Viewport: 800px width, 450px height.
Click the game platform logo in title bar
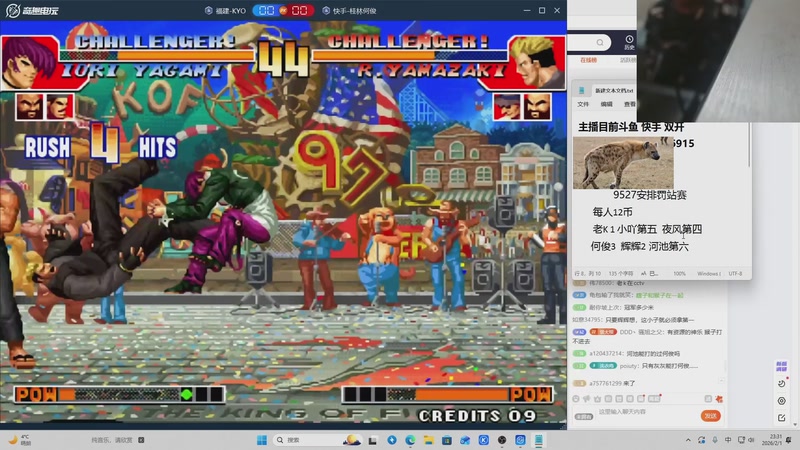pos(32,10)
